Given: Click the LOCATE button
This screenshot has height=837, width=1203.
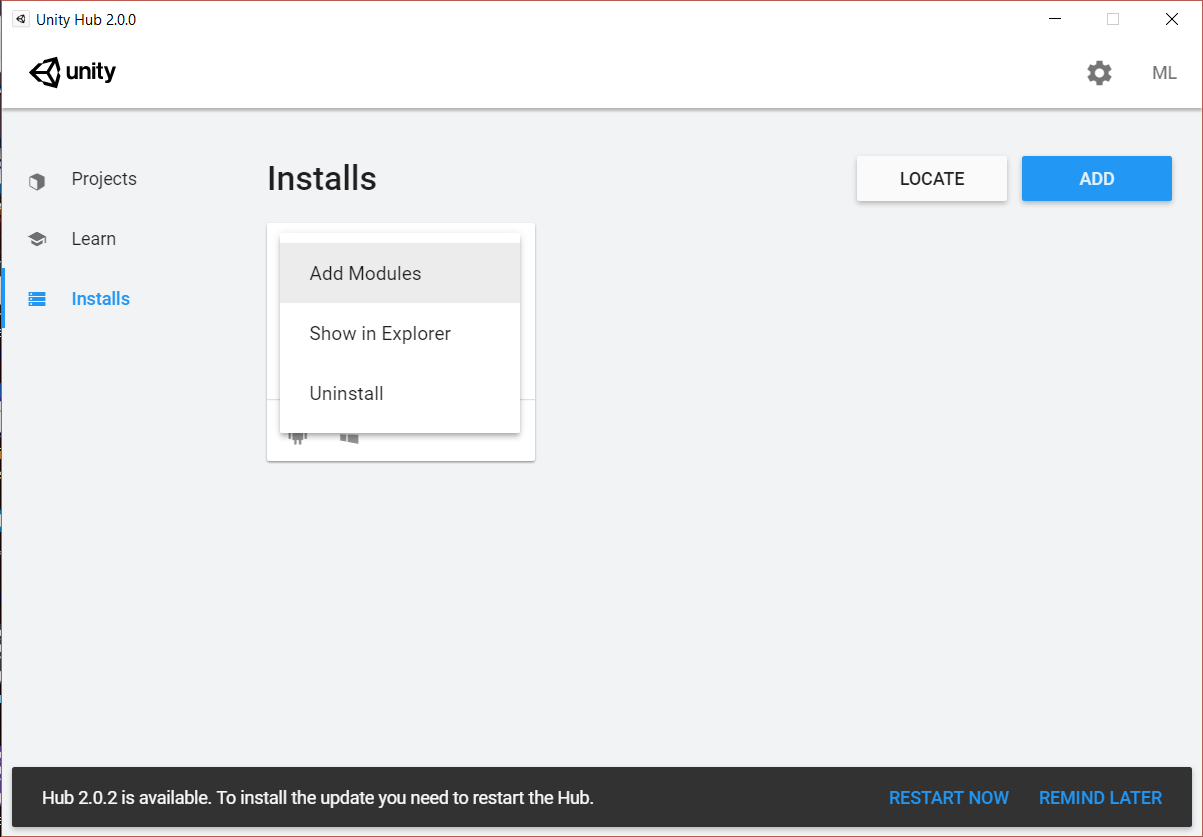Looking at the screenshot, I should point(932,179).
